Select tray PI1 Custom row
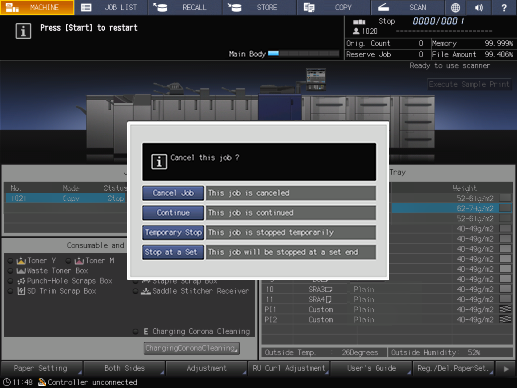 [x=387, y=309]
